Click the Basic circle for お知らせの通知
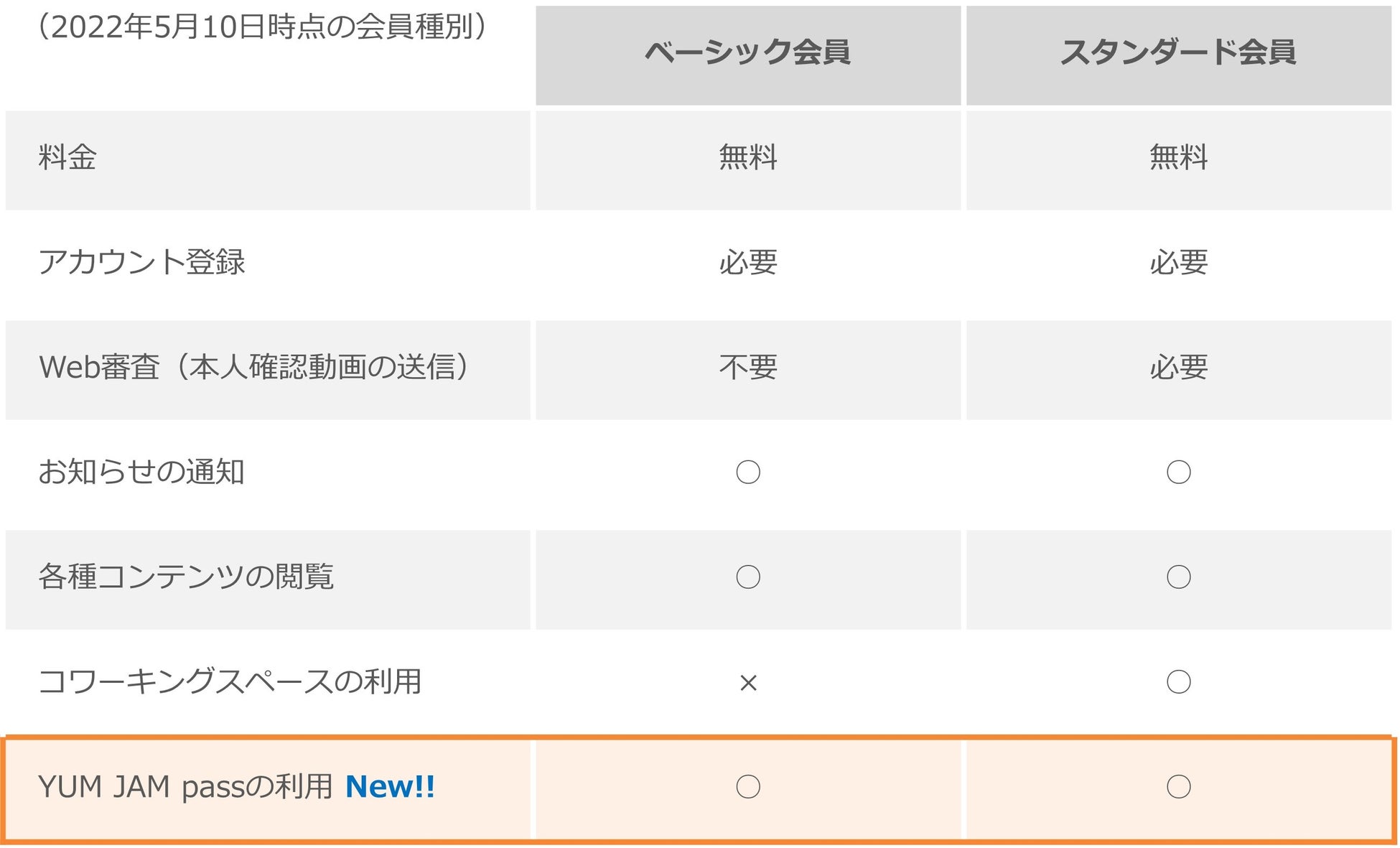Viewport: 1400px width, 848px height. [x=748, y=472]
